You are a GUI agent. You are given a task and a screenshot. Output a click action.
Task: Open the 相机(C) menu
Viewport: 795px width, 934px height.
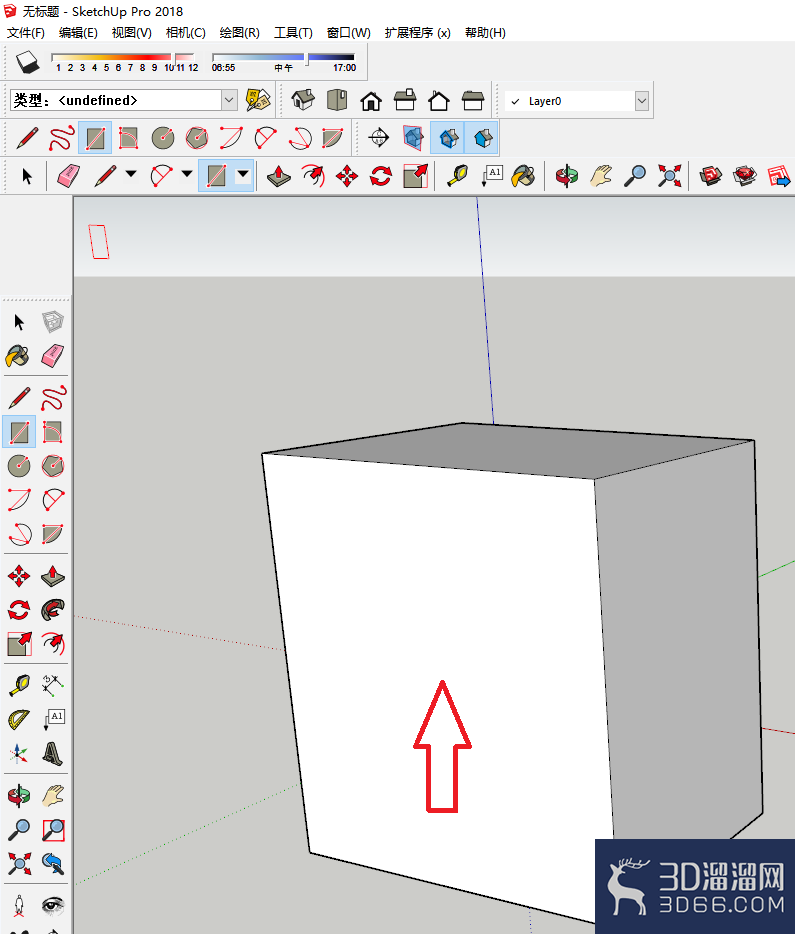186,33
